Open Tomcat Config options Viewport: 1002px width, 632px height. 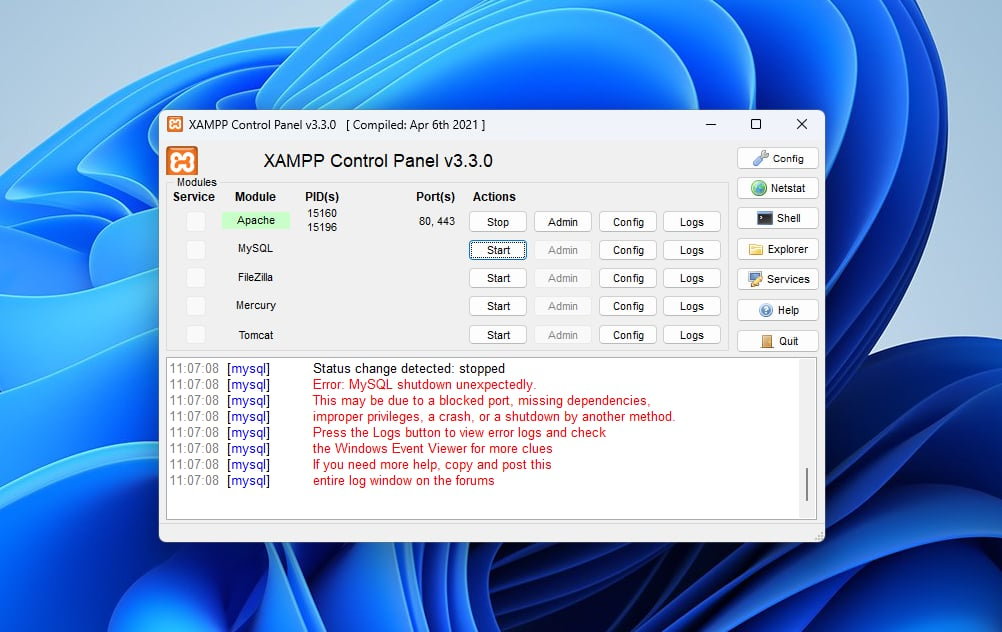[x=628, y=335]
